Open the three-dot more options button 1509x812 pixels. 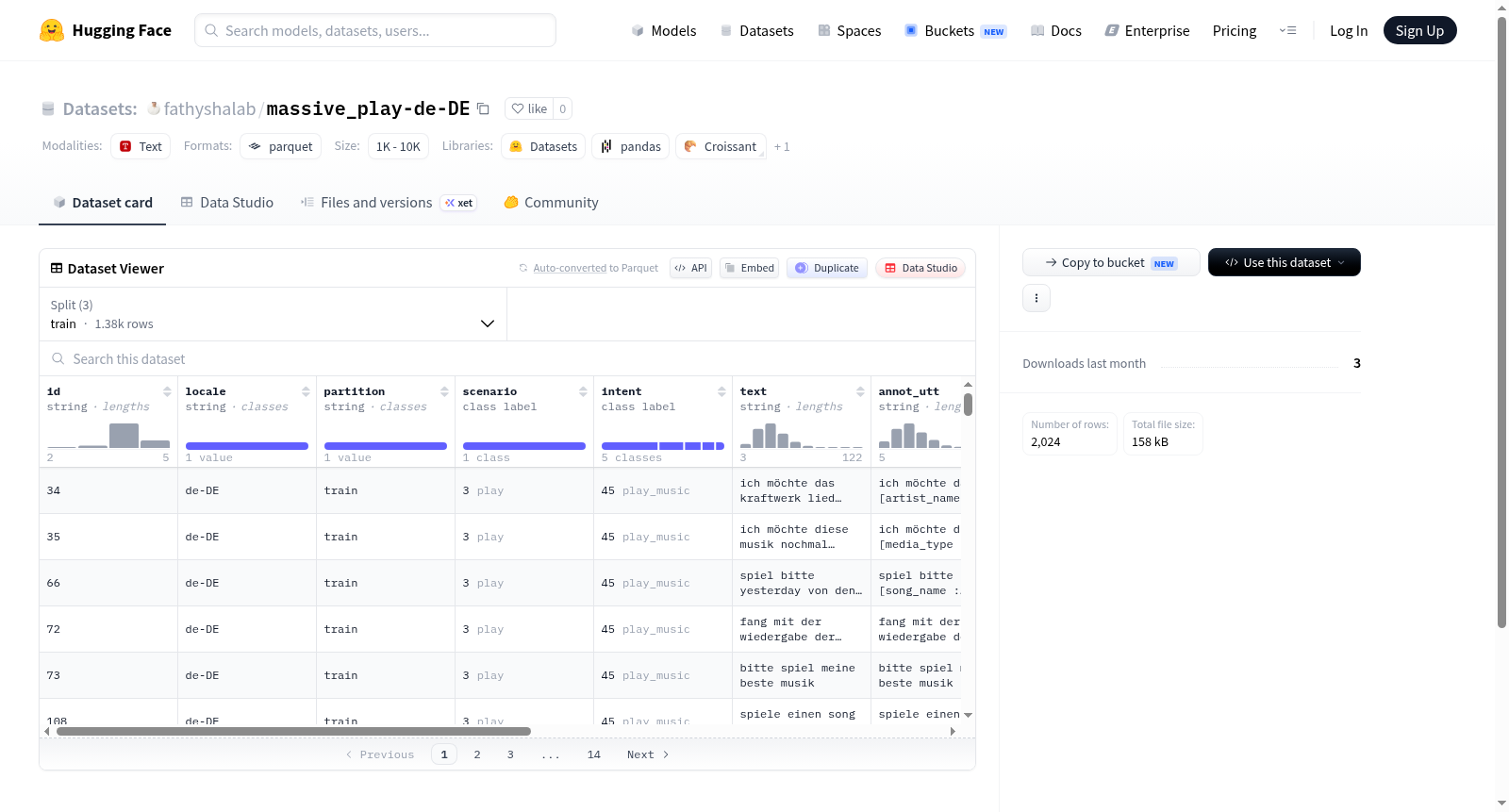[x=1036, y=298]
